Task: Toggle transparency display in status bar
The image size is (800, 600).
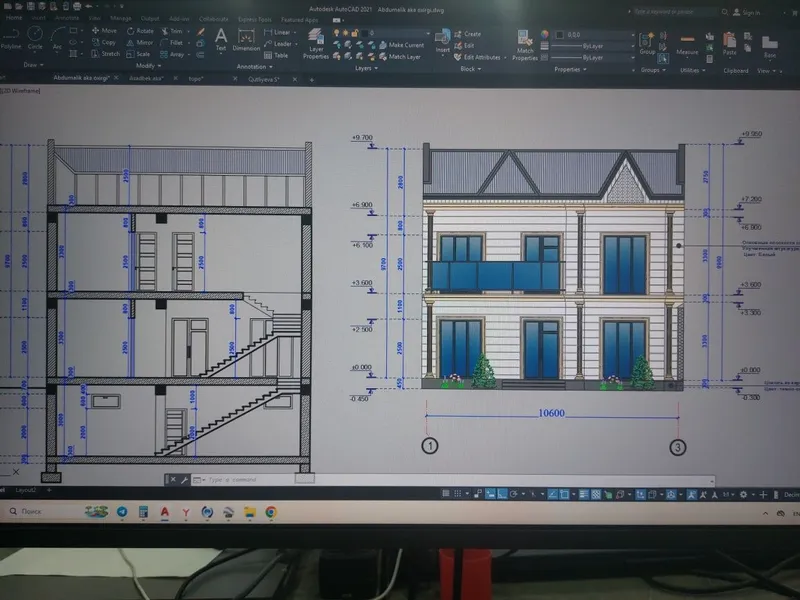Action: 595,494
